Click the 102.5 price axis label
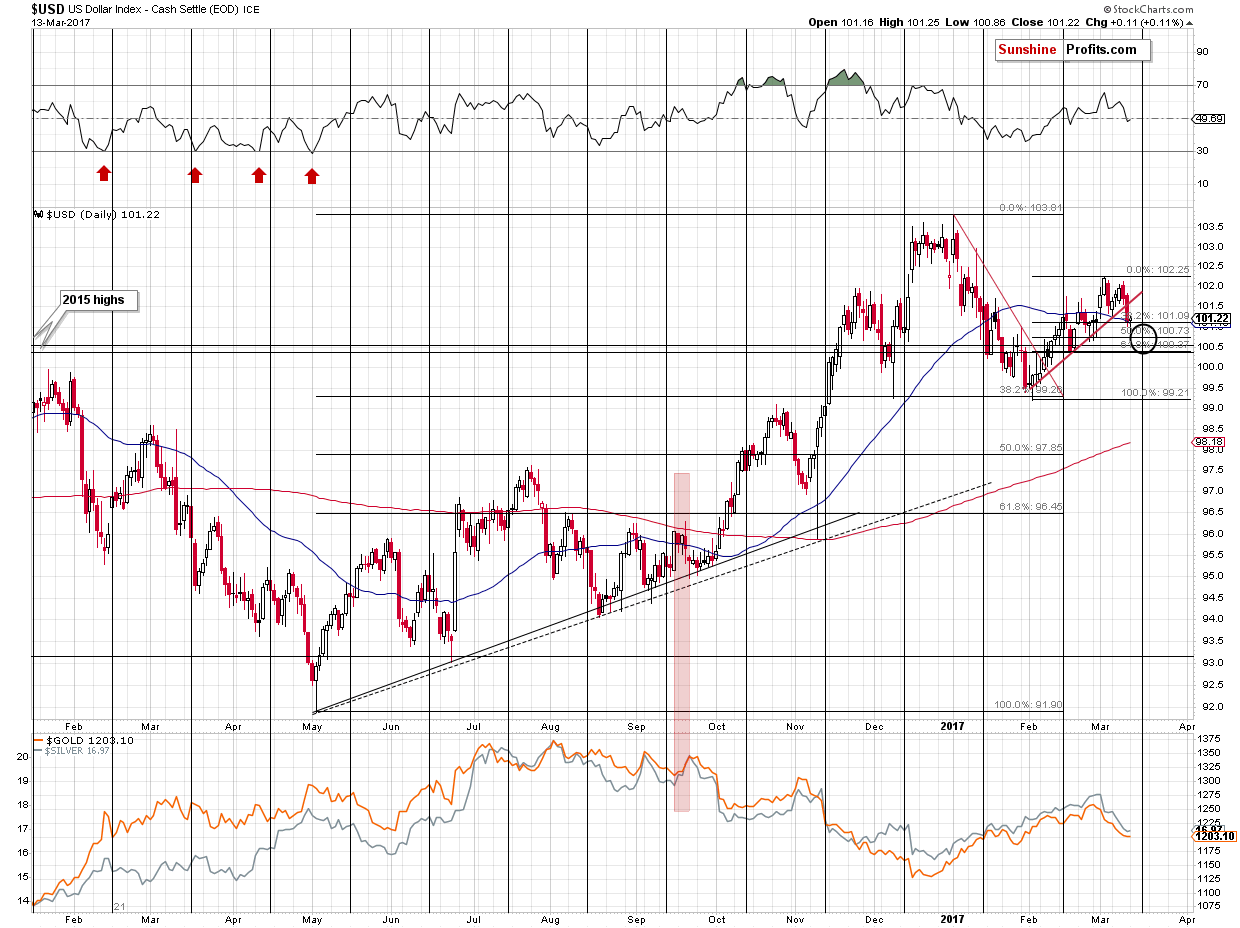 1210,265
